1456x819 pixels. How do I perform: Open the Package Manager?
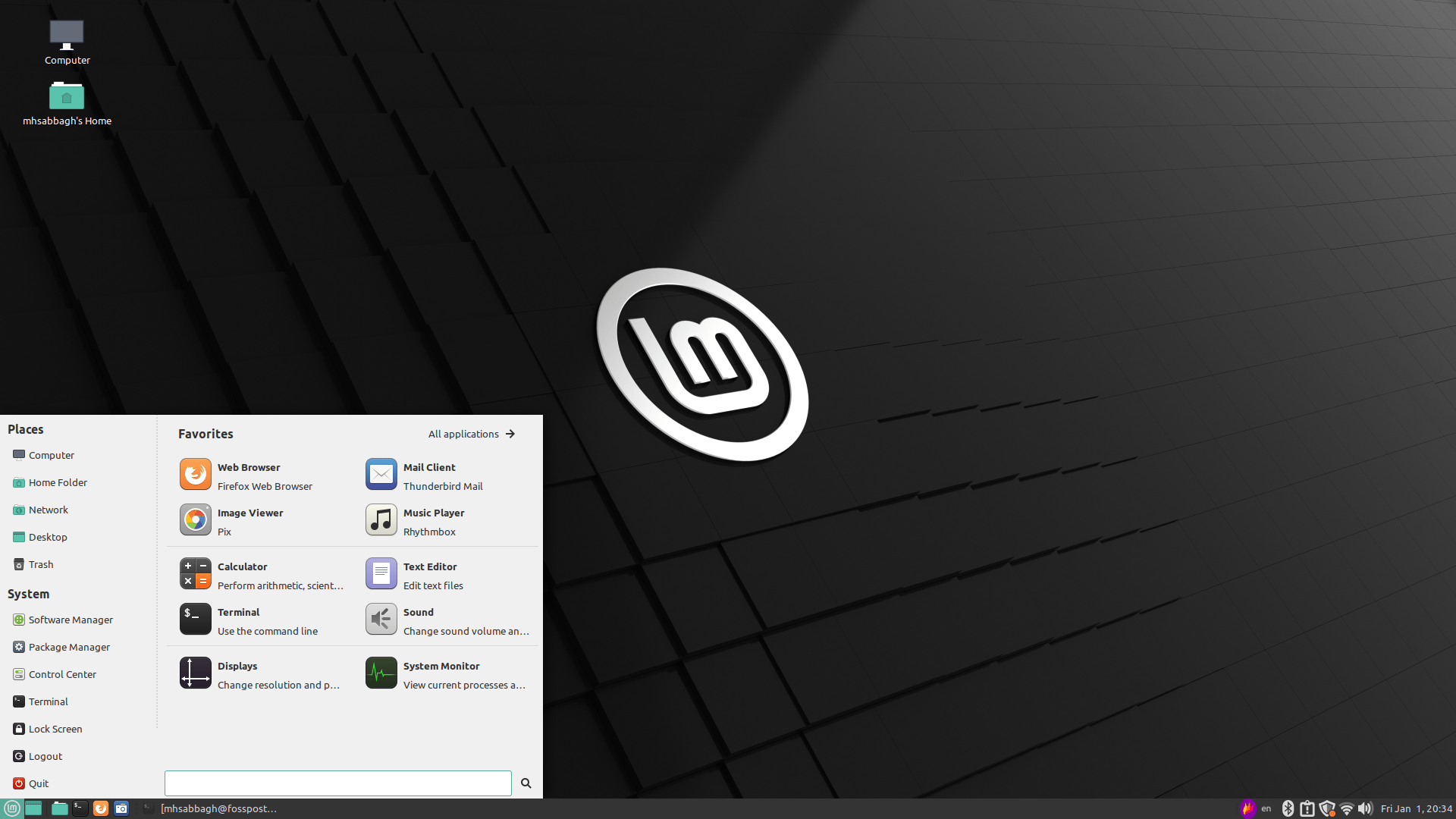tap(68, 647)
